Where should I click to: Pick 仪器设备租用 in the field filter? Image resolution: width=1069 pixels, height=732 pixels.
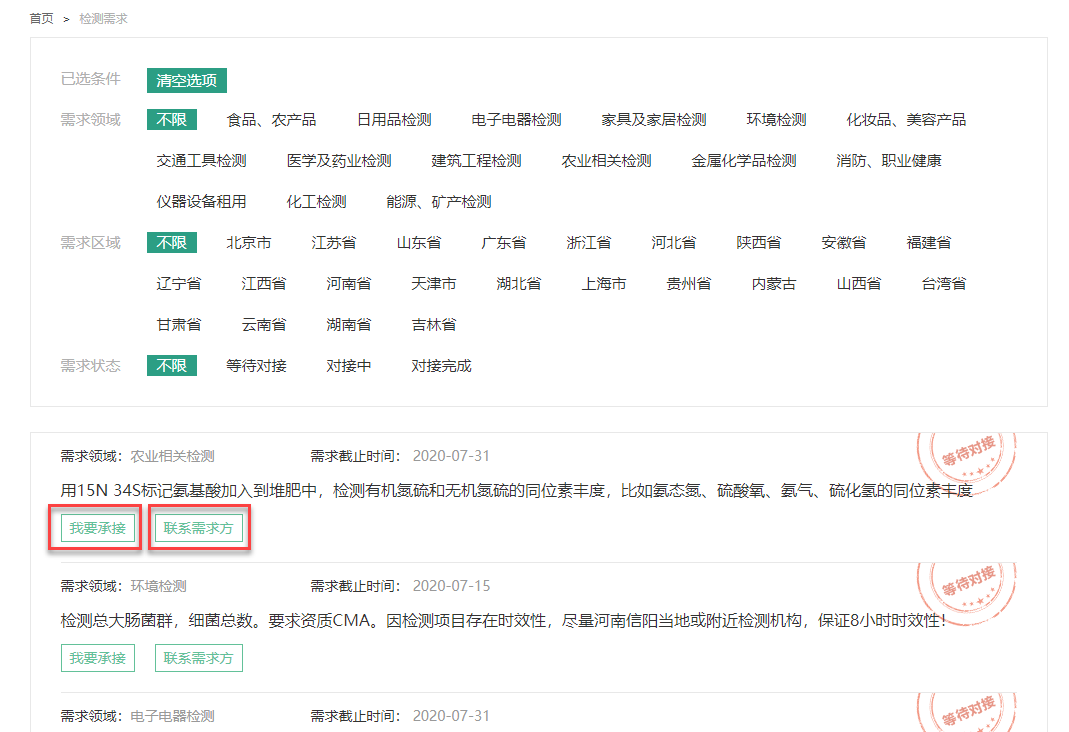click(201, 202)
